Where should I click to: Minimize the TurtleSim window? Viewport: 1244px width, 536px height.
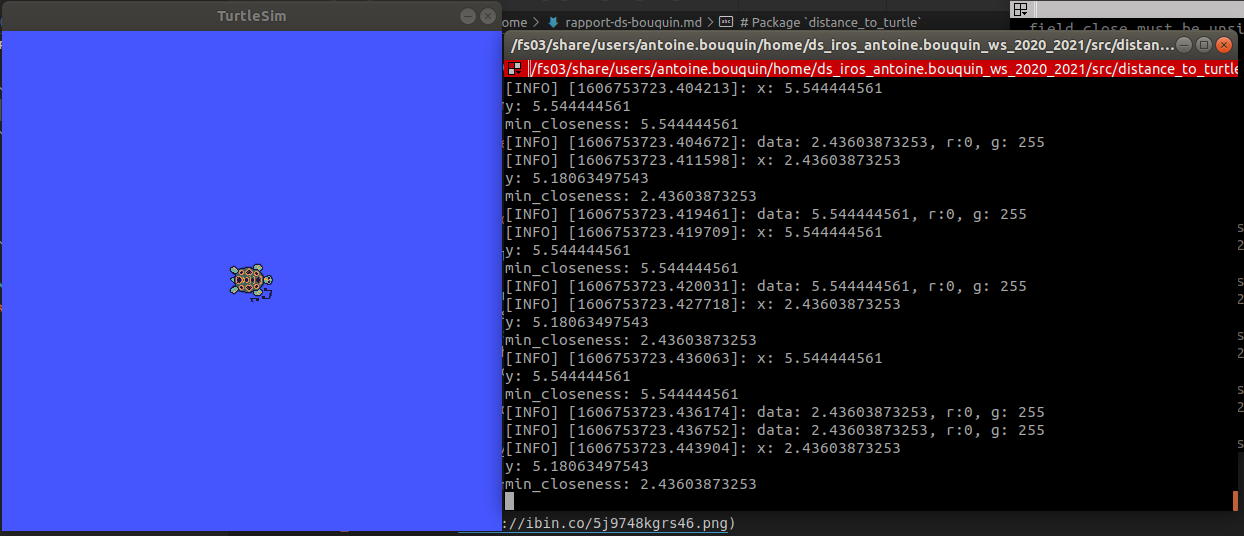tap(468, 16)
